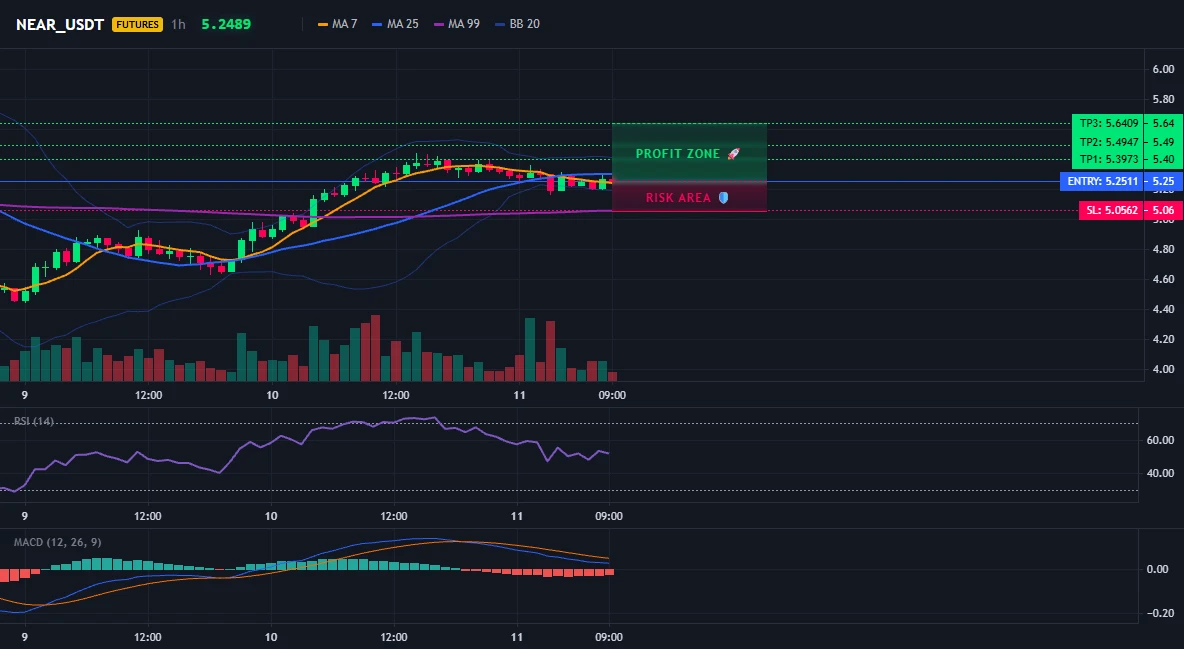Click 09:00 on the RSI time axis
1184x649 pixels.
coord(609,517)
